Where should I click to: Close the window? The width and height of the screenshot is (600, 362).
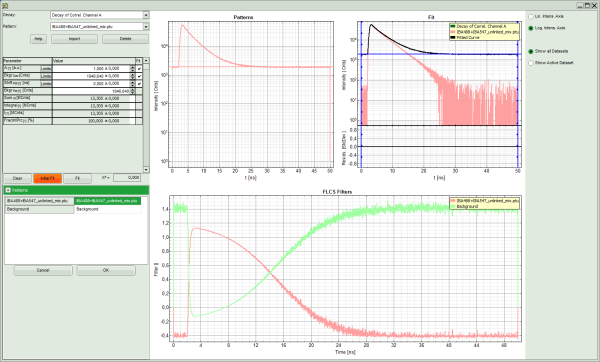pyautogui.click(x=594, y=5)
